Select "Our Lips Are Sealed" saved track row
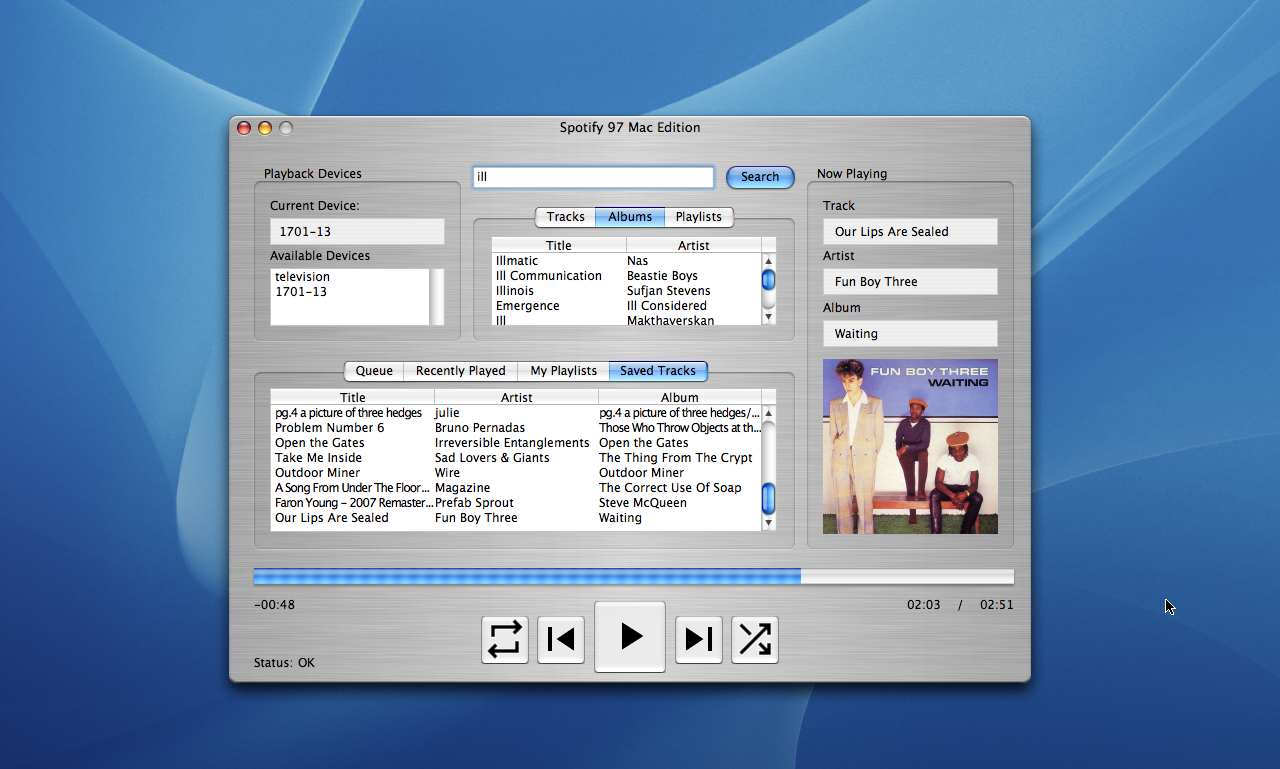This screenshot has width=1280, height=769. [x=516, y=518]
